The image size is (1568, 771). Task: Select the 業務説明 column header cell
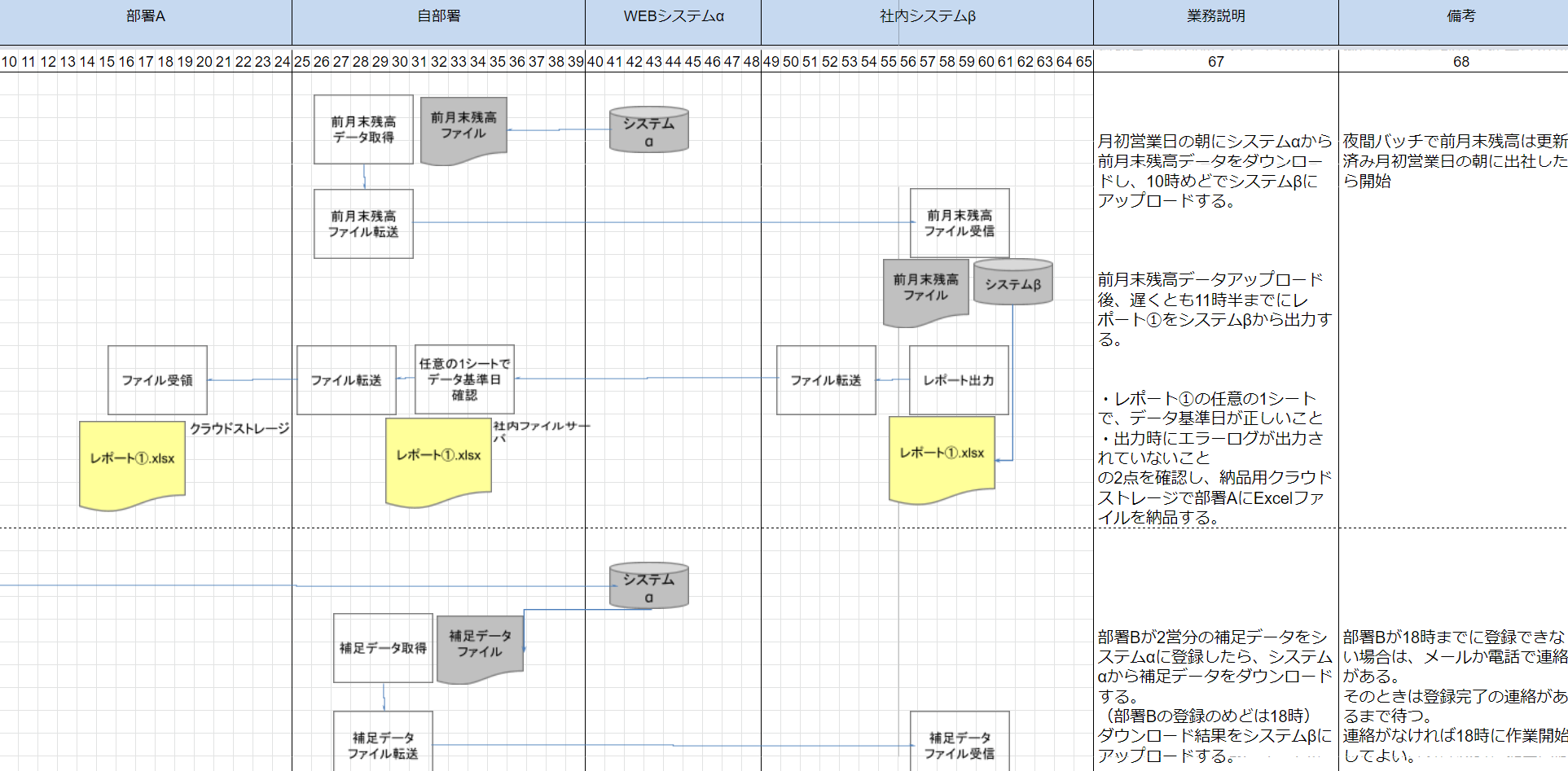click(x=1215, y=16)
